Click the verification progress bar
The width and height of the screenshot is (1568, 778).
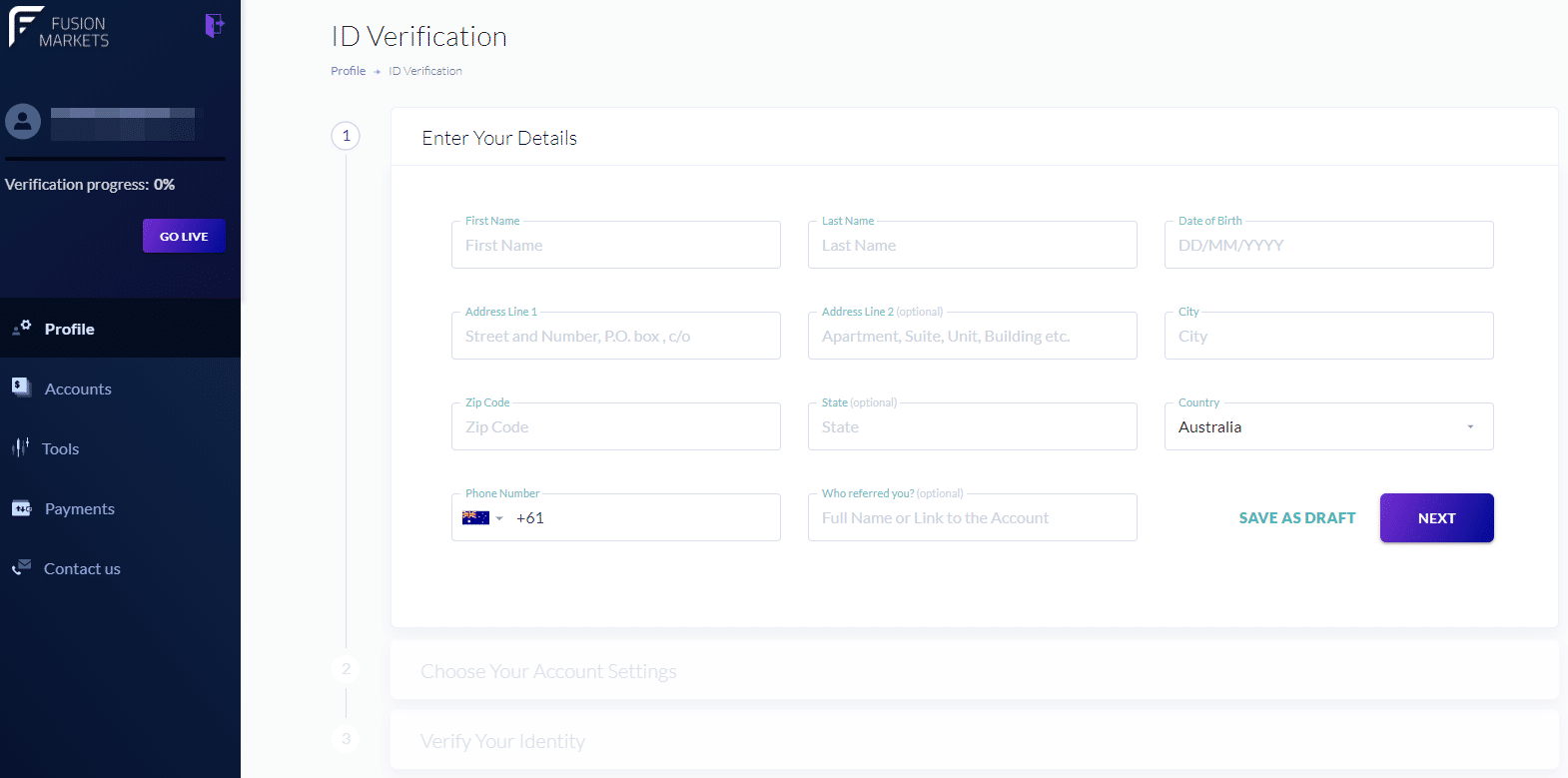tap(115, 159)
